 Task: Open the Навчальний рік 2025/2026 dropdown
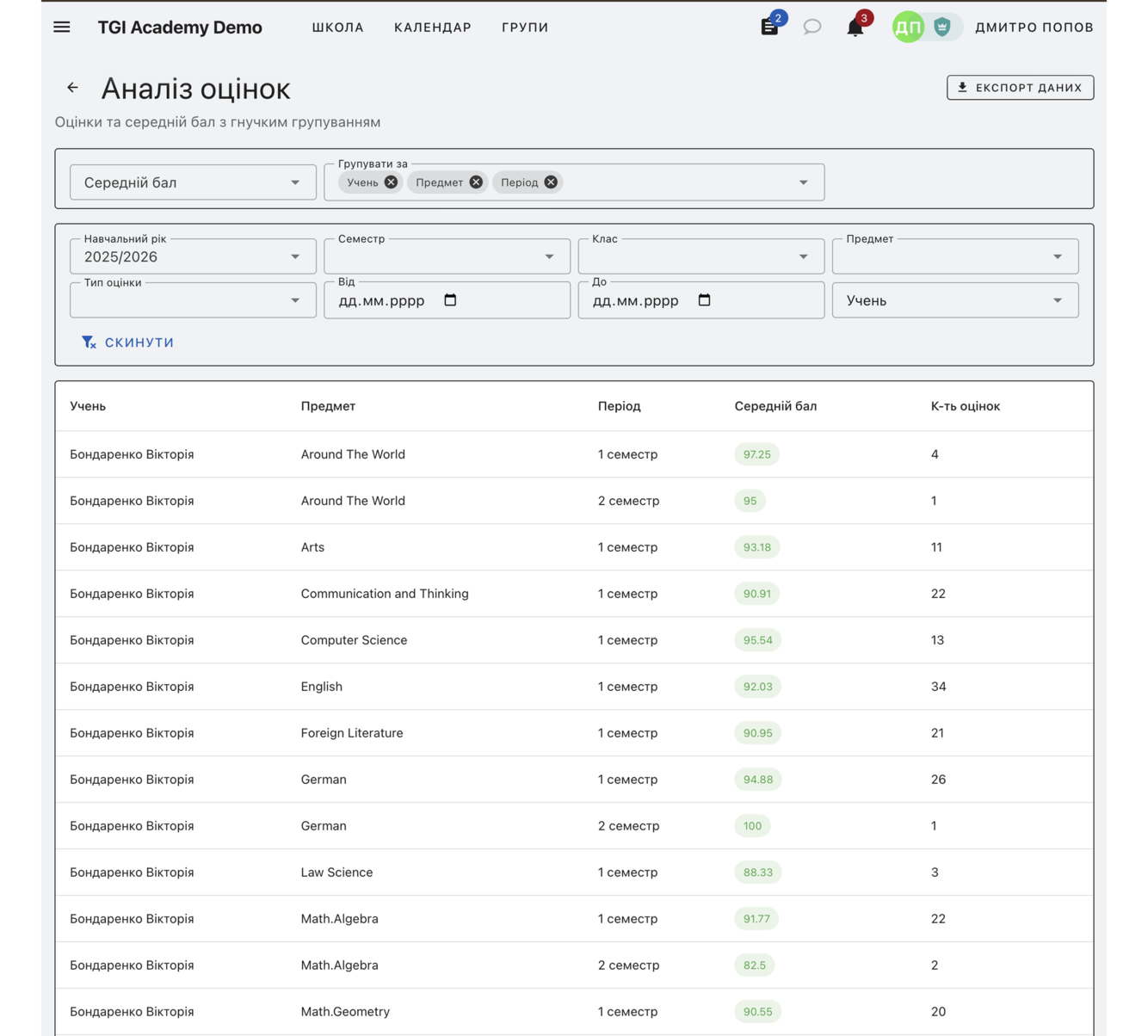(x=193, y=256)
